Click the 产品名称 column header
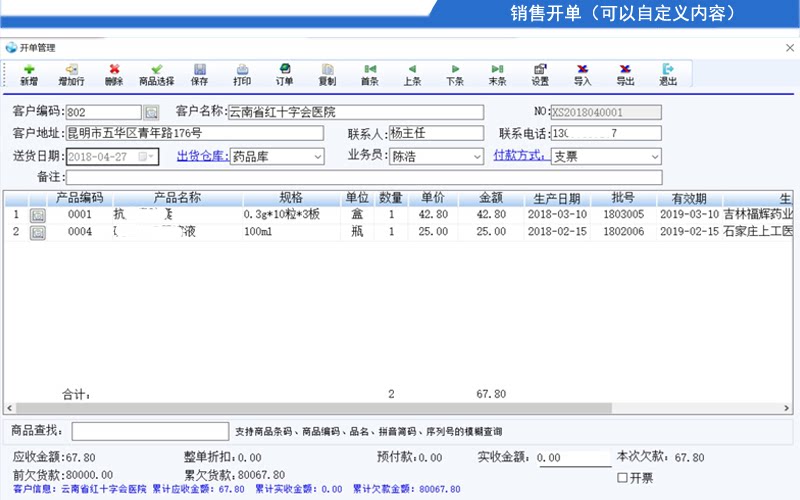 (x=178, y=198)
